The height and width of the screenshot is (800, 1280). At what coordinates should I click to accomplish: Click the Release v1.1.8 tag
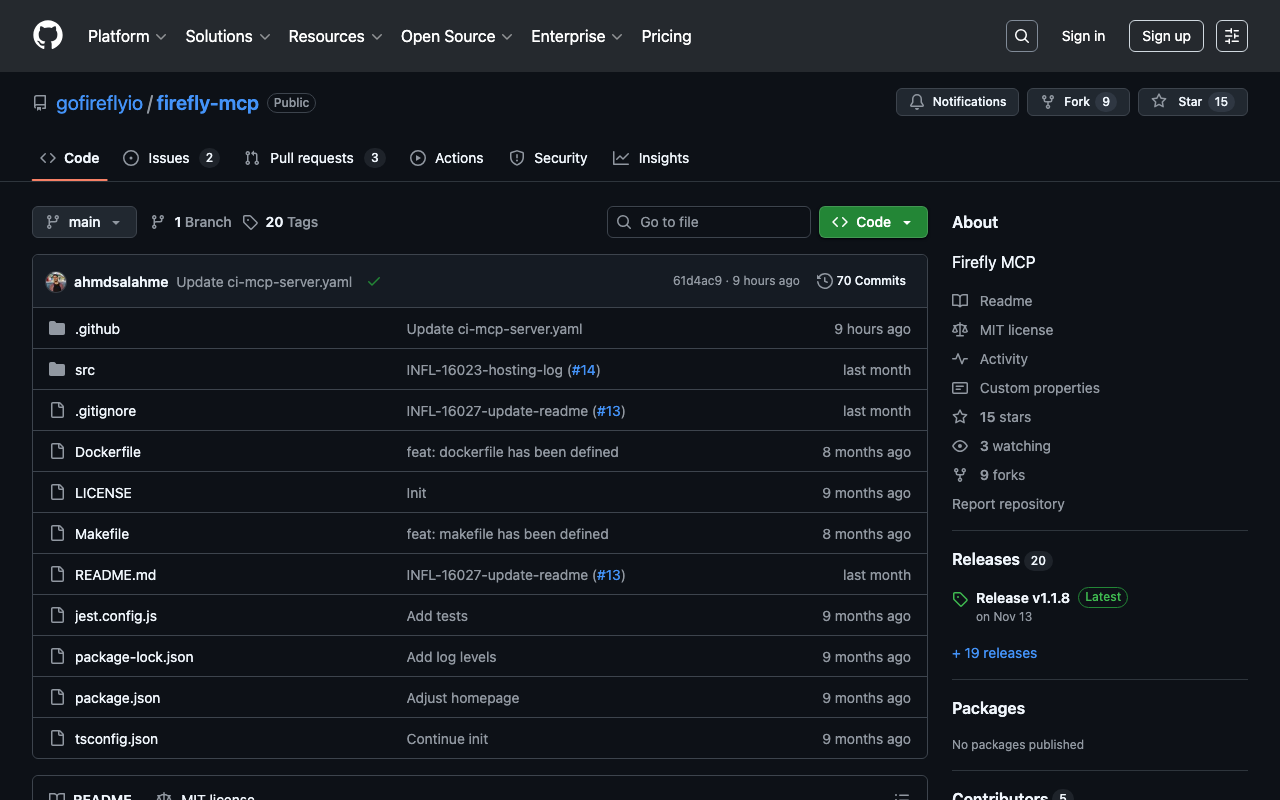tap(1022, 598)
